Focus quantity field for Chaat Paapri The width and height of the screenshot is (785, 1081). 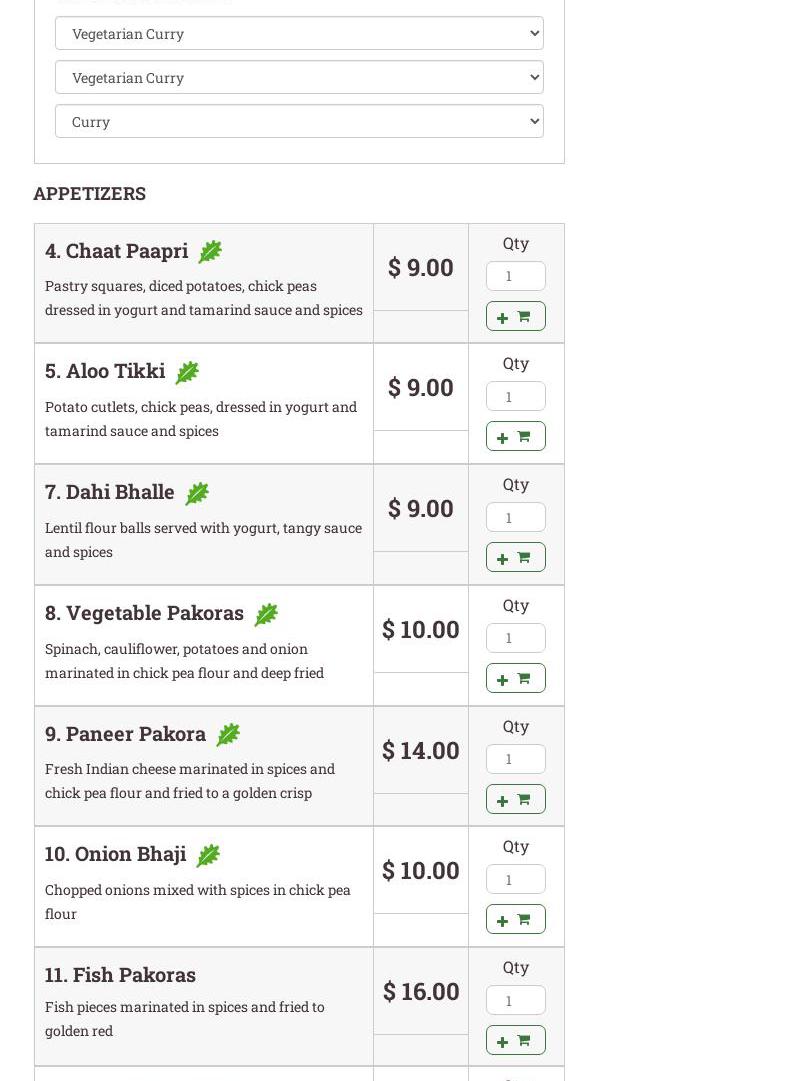pos(515,276)
